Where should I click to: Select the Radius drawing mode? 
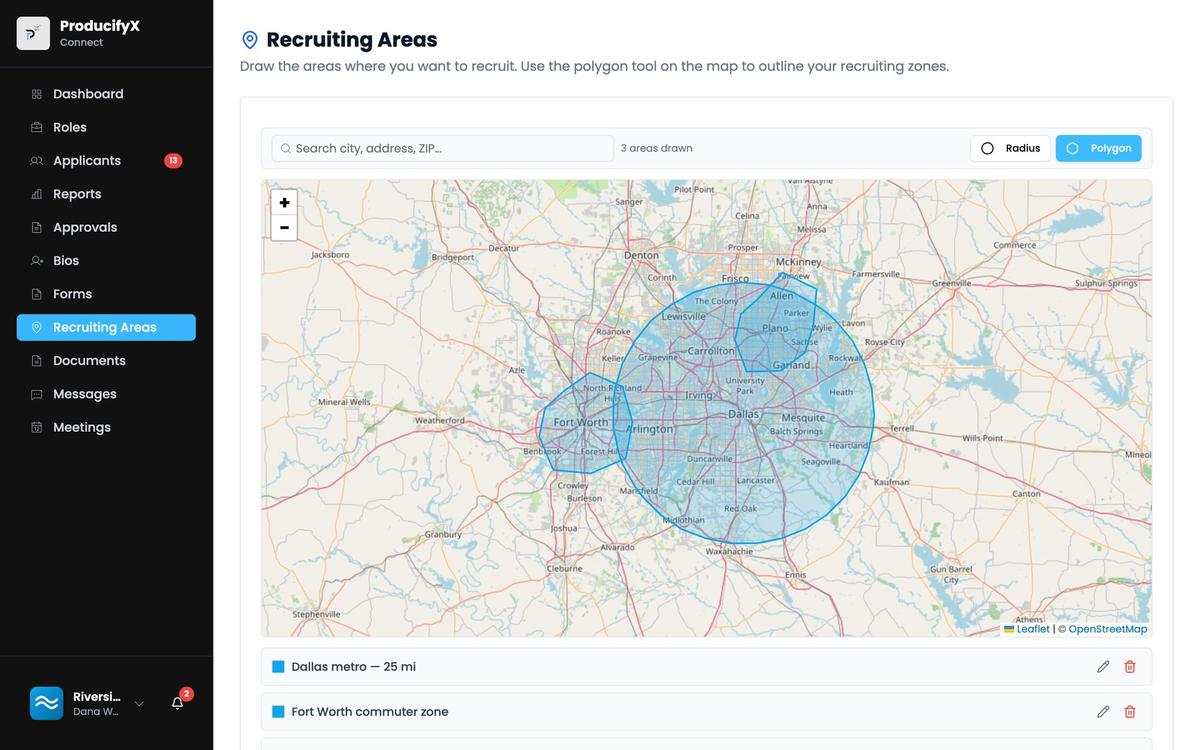pyautogui.click(x=1010, y=148)
